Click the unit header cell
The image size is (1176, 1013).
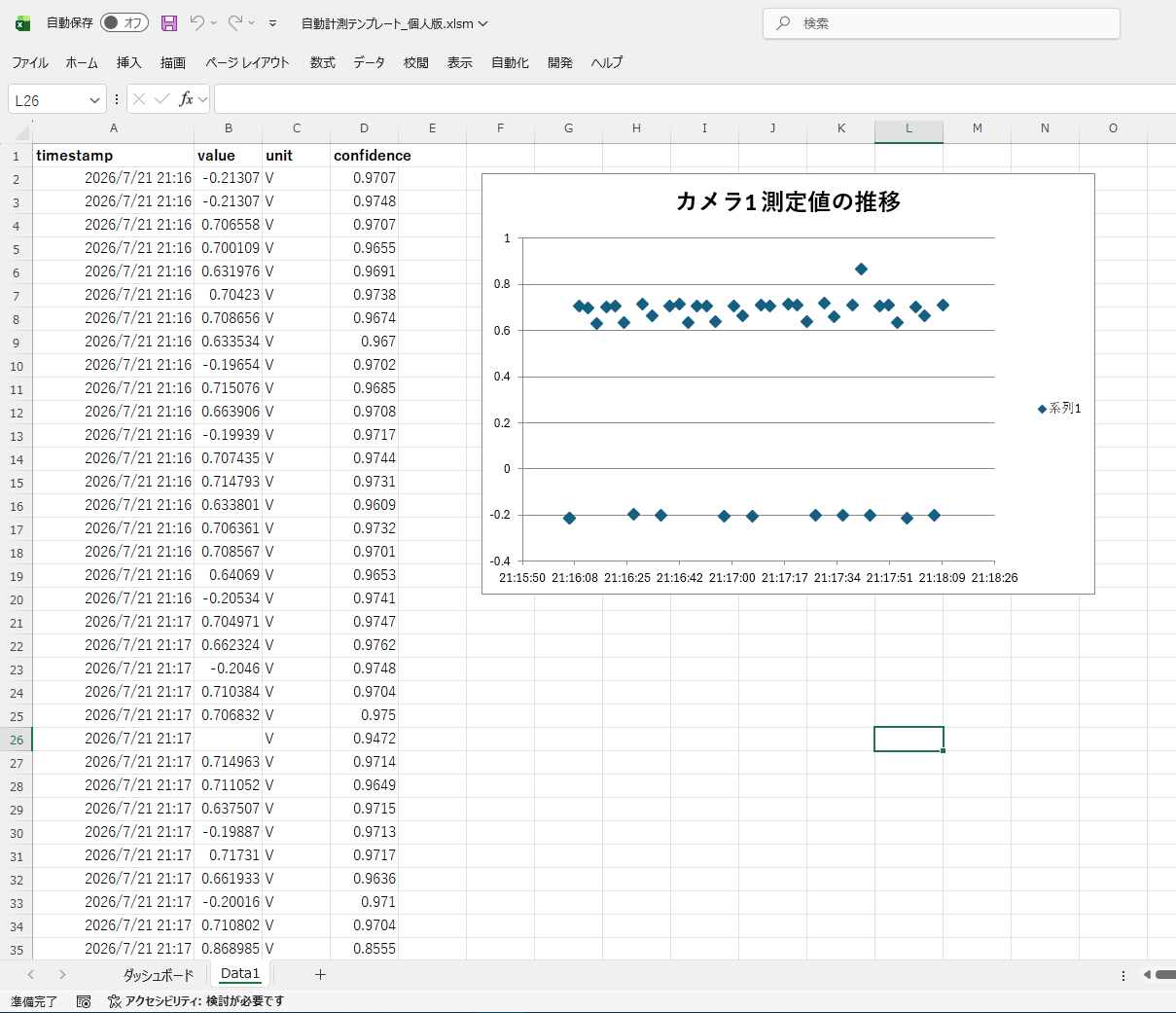click(x=297, y=156)
